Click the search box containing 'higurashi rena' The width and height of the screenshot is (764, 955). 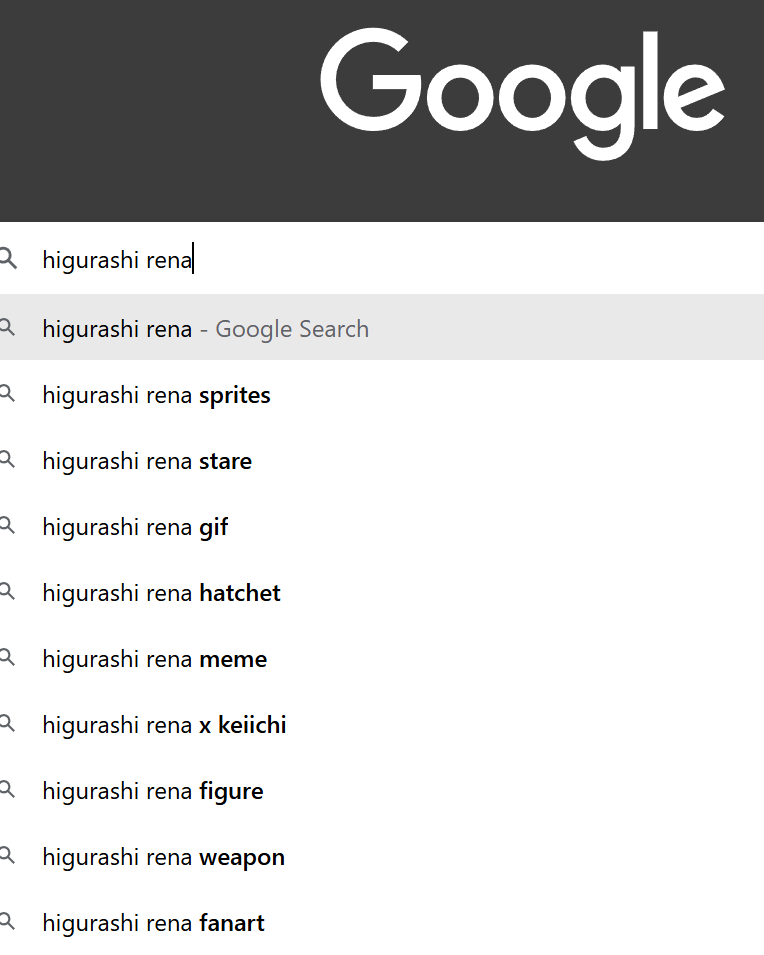[x=382, y=259]
